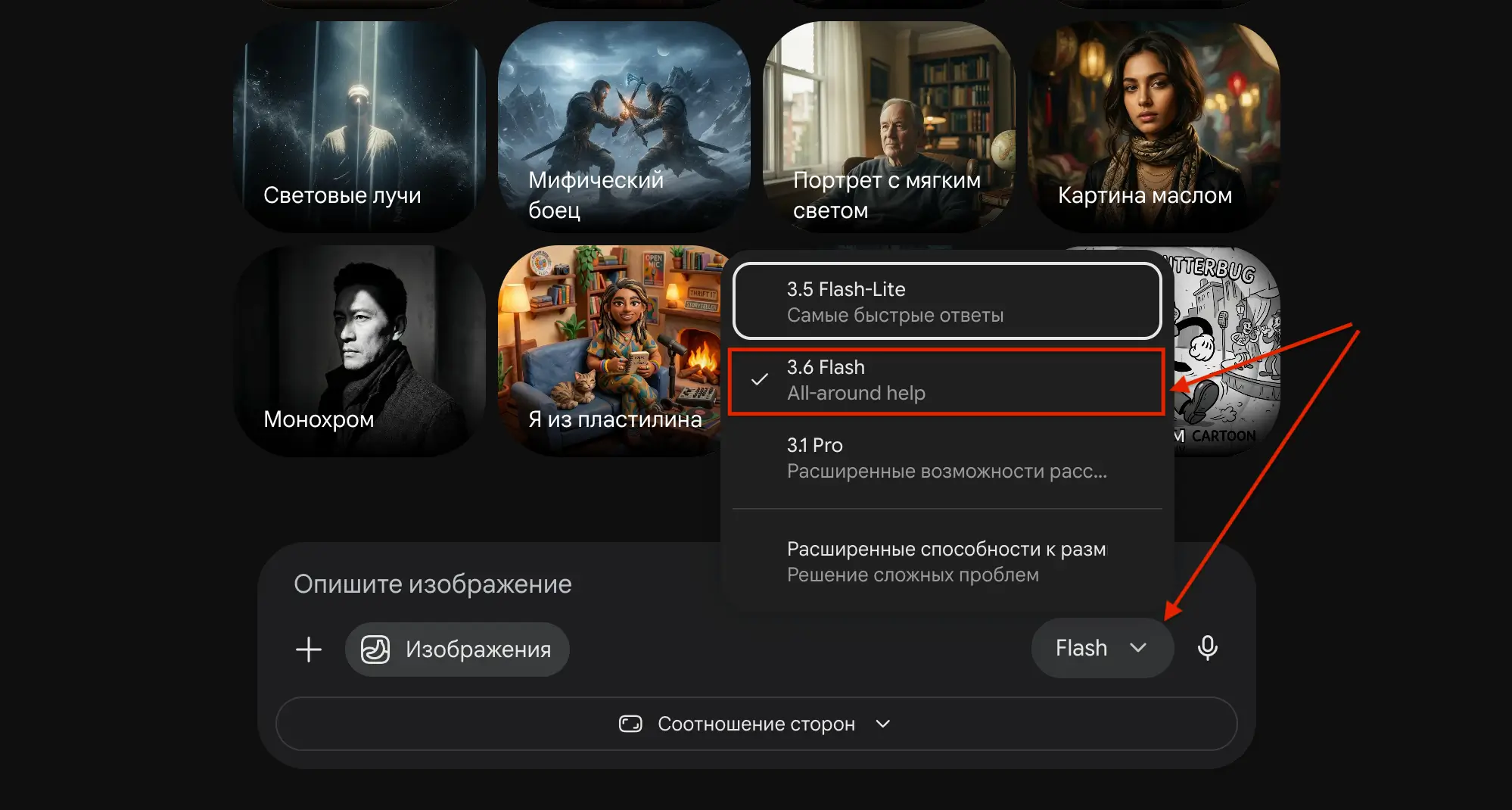Expand the Соотношение сторон dropdown chevron

[x=882, y=724]
